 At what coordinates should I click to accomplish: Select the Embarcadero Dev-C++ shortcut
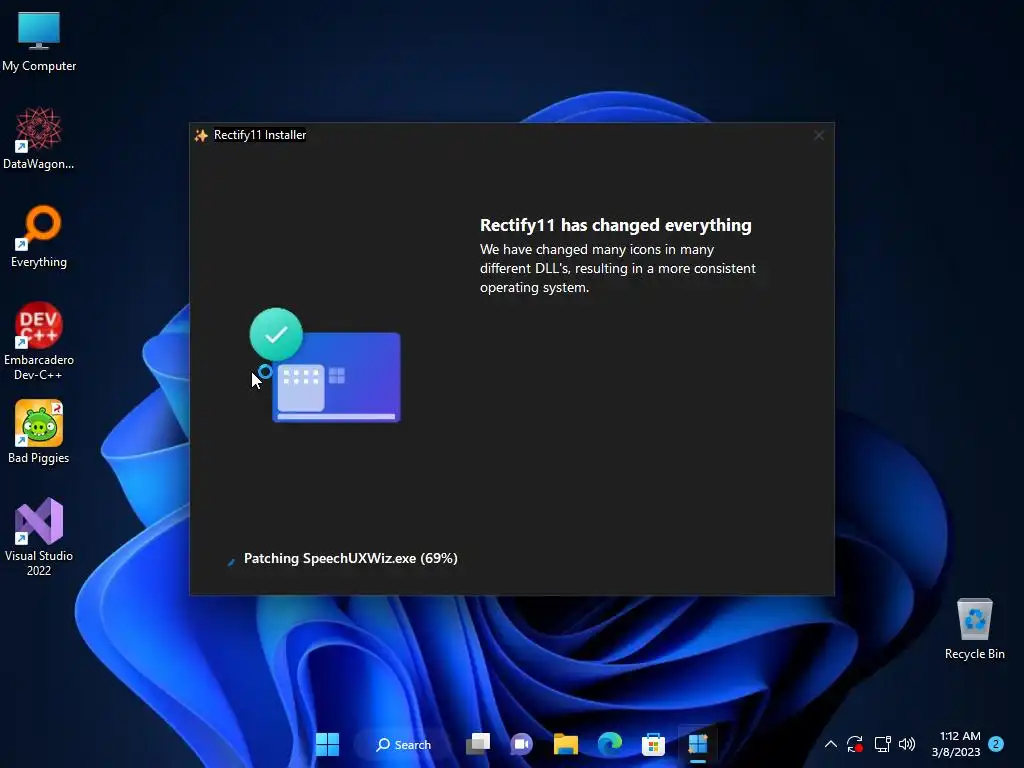(39, 341)
